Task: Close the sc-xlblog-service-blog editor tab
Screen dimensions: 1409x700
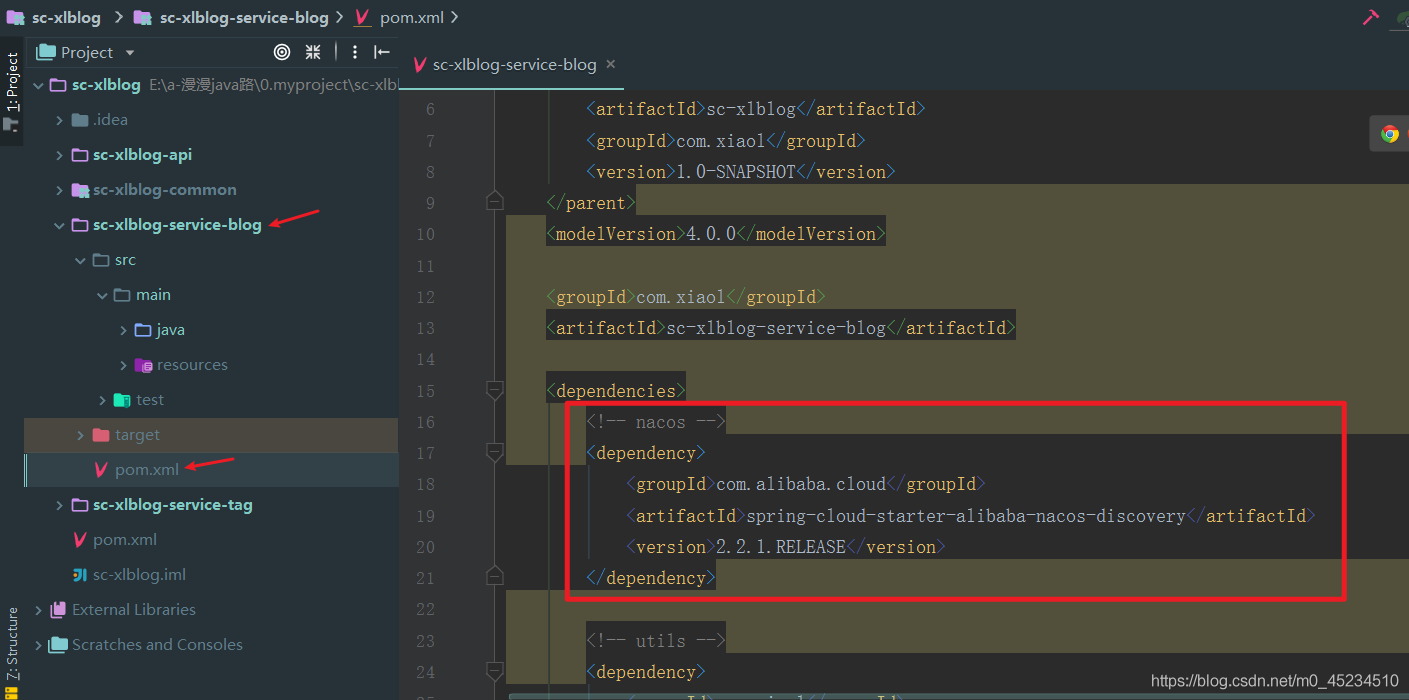Action: tap(611, 64)
